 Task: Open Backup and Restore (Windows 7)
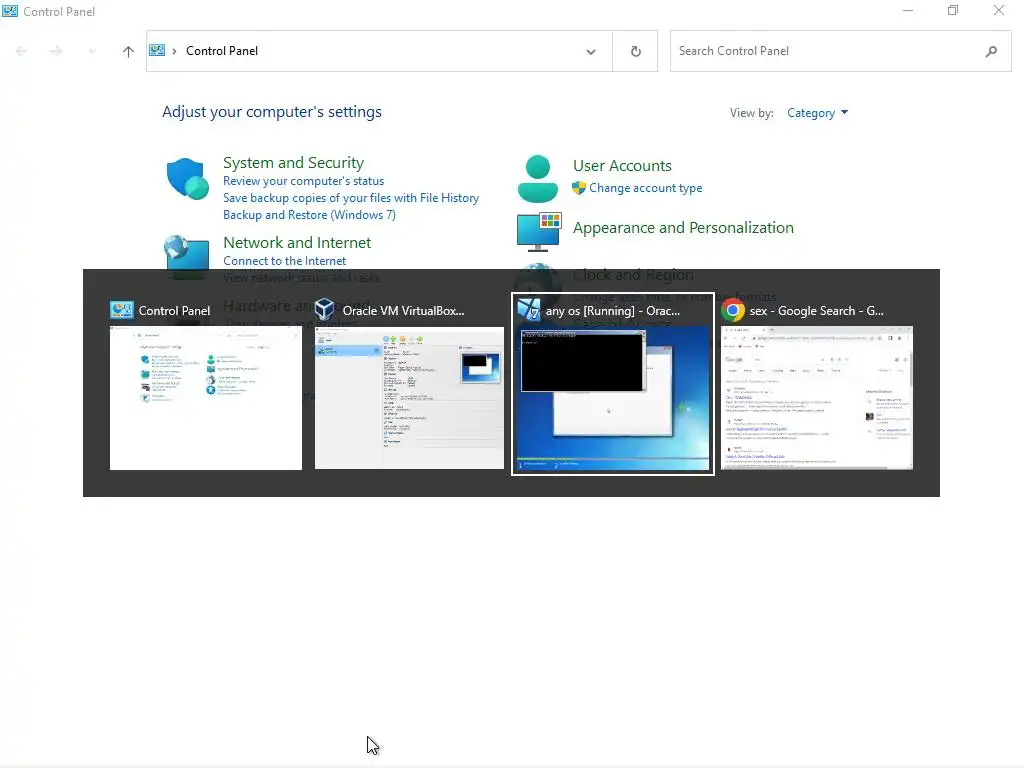pos(309,215)
